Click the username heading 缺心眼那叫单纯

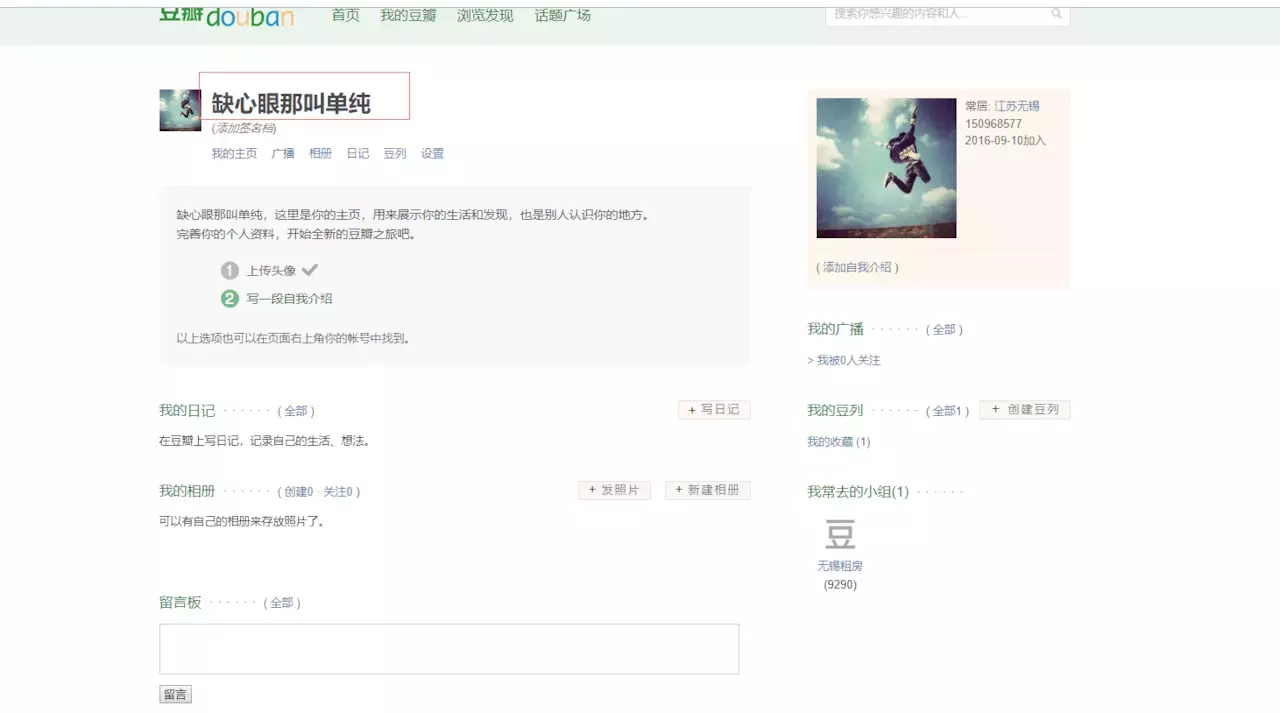tap(291, 103)
